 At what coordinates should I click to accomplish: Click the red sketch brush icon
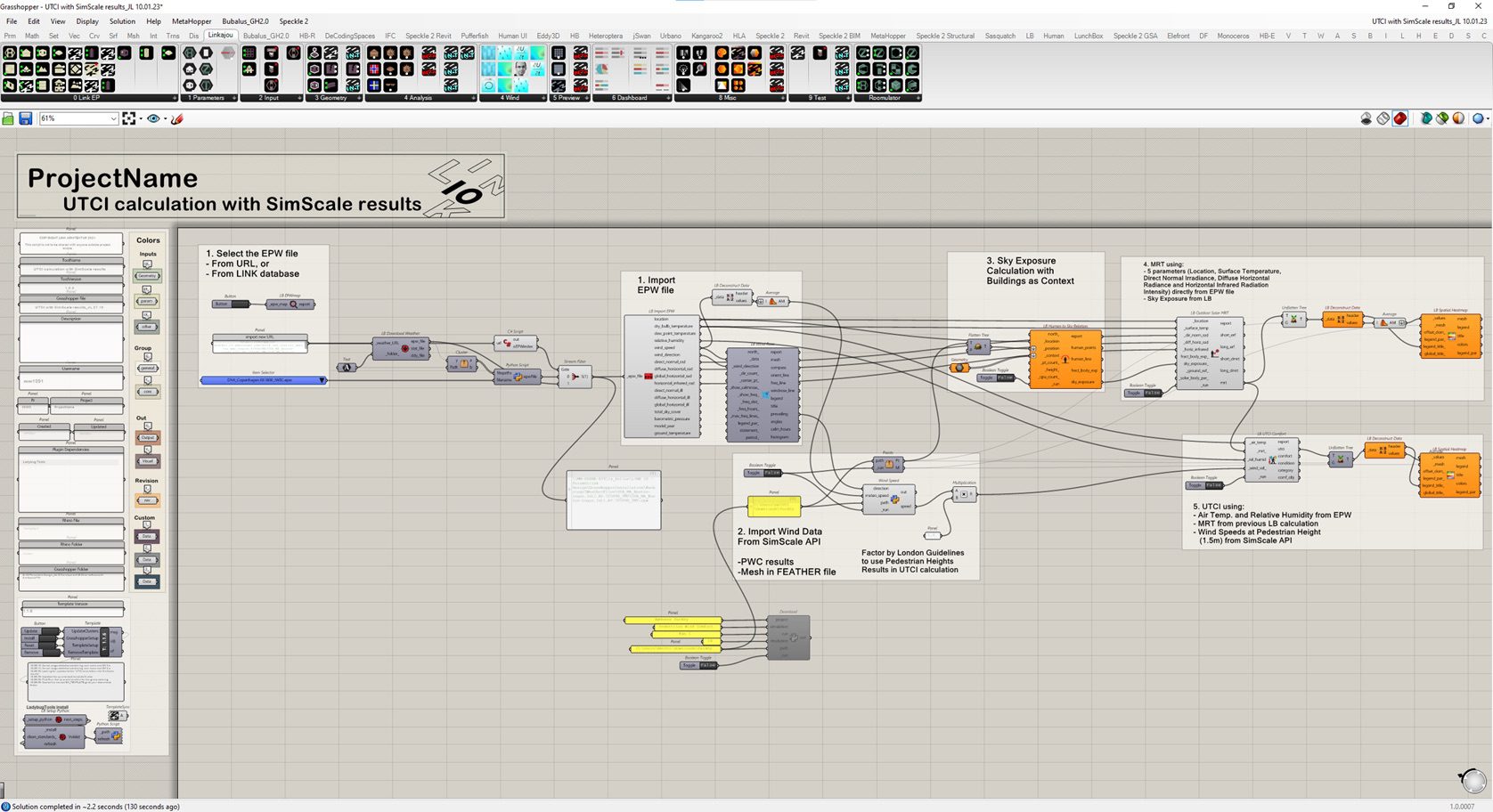[x=177, y=118]
